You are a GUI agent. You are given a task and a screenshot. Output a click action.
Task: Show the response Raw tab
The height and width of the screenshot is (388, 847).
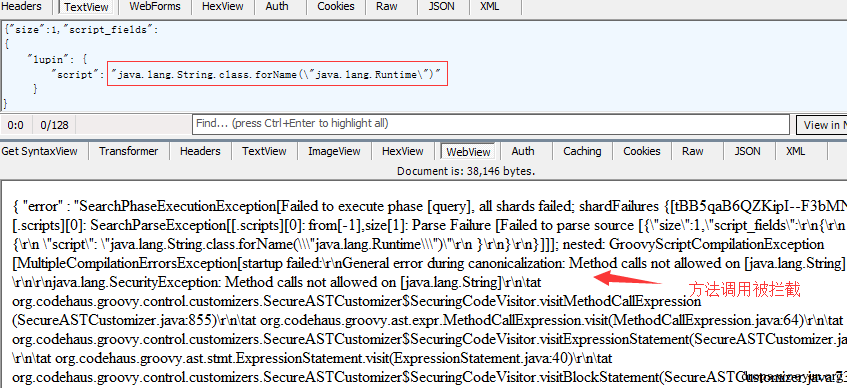(x=693, y=151)
